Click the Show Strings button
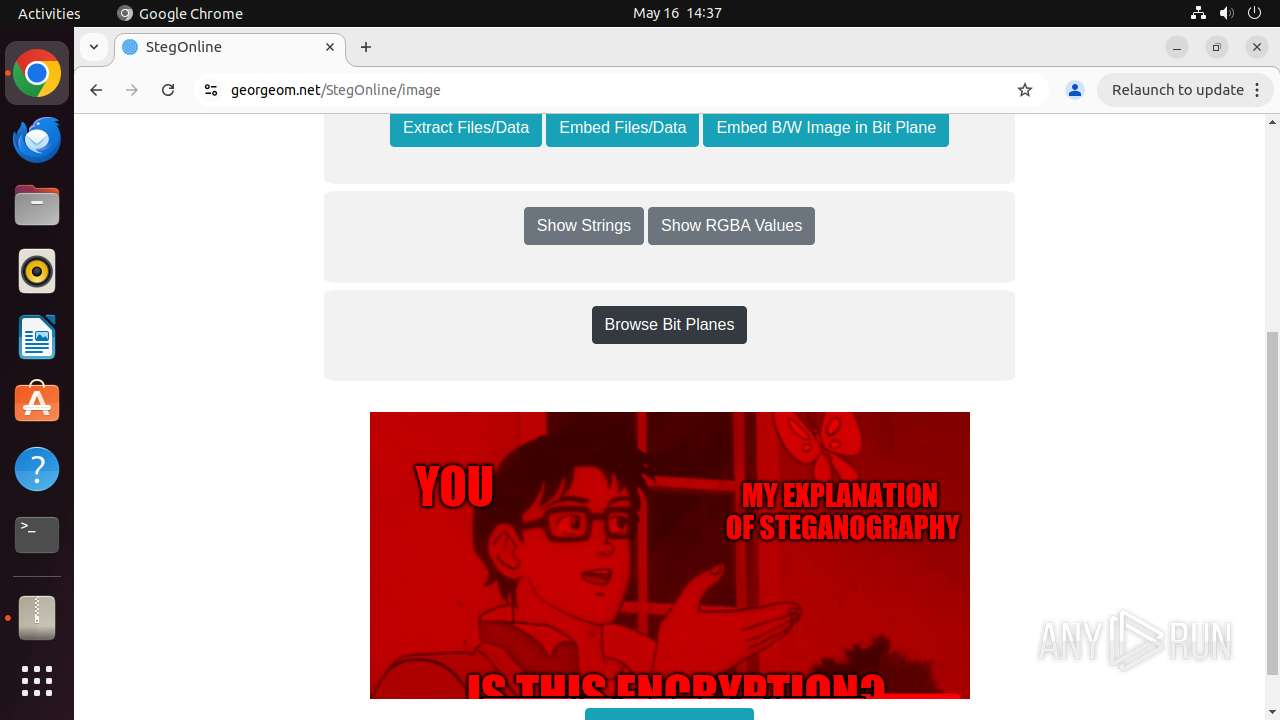Screen dimensions: 1280x720 point(584,226)
